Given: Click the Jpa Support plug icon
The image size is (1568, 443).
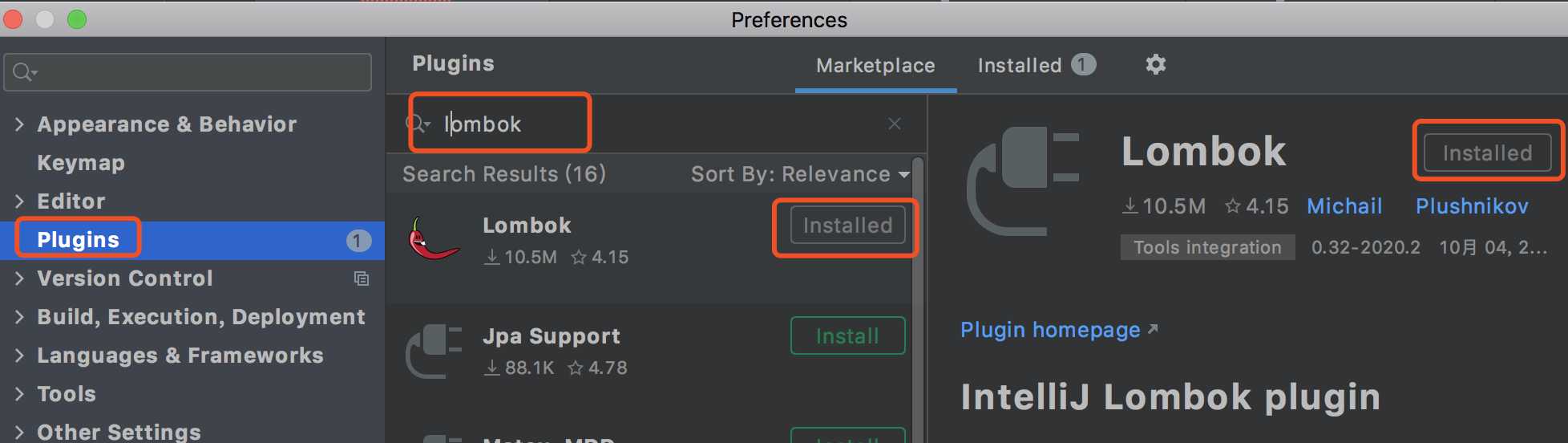Looking at the screenshot, I should (434, 350).
